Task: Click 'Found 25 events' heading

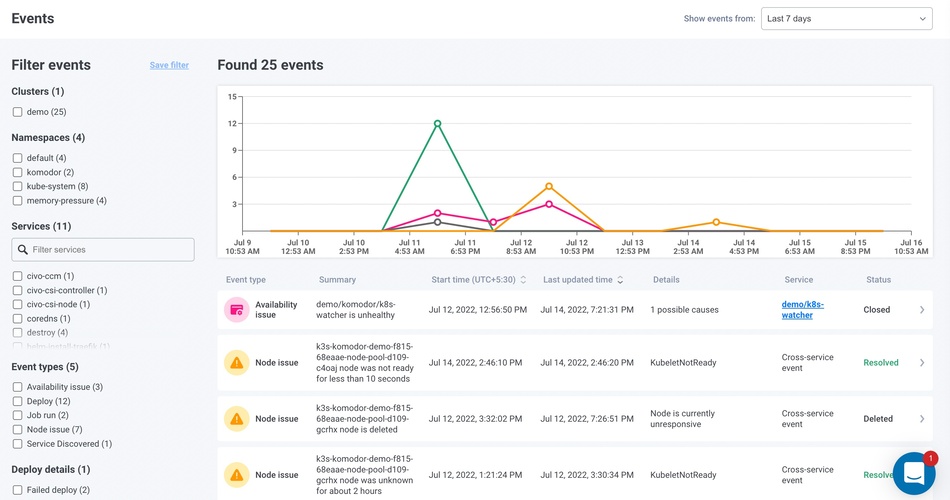Action: pyautogui.click(x=270, y=65)
